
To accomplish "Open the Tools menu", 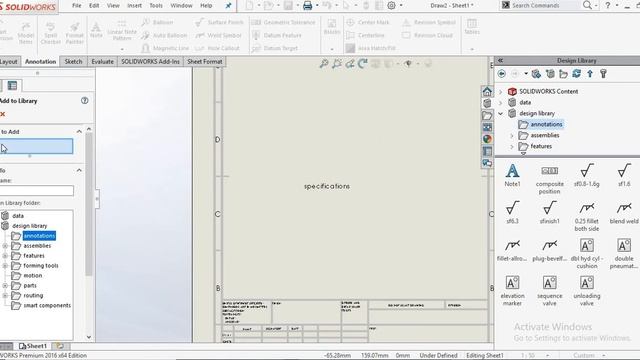I will pos(156,6).
